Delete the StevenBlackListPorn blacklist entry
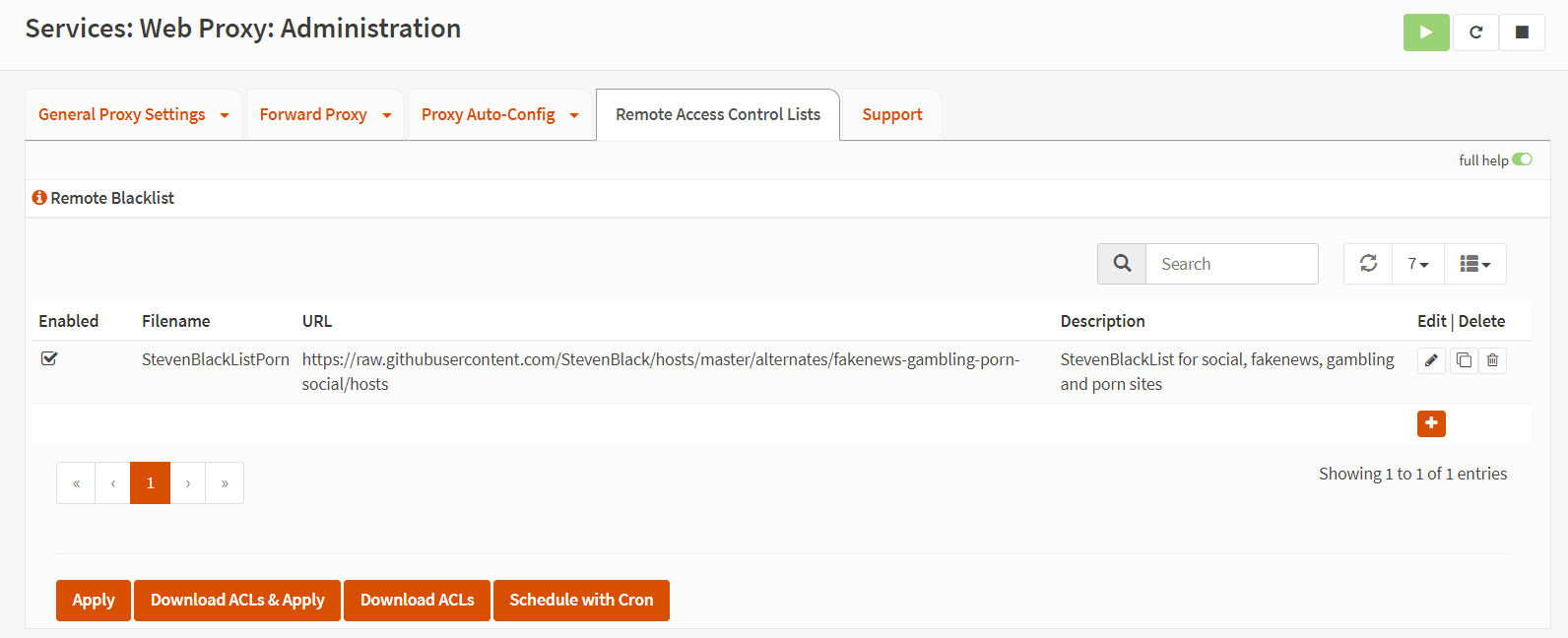 (1492, 360)
